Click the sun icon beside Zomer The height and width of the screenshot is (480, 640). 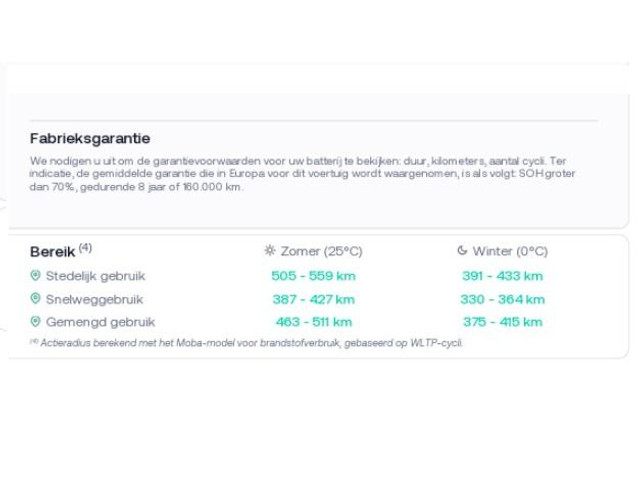(269, 252)
